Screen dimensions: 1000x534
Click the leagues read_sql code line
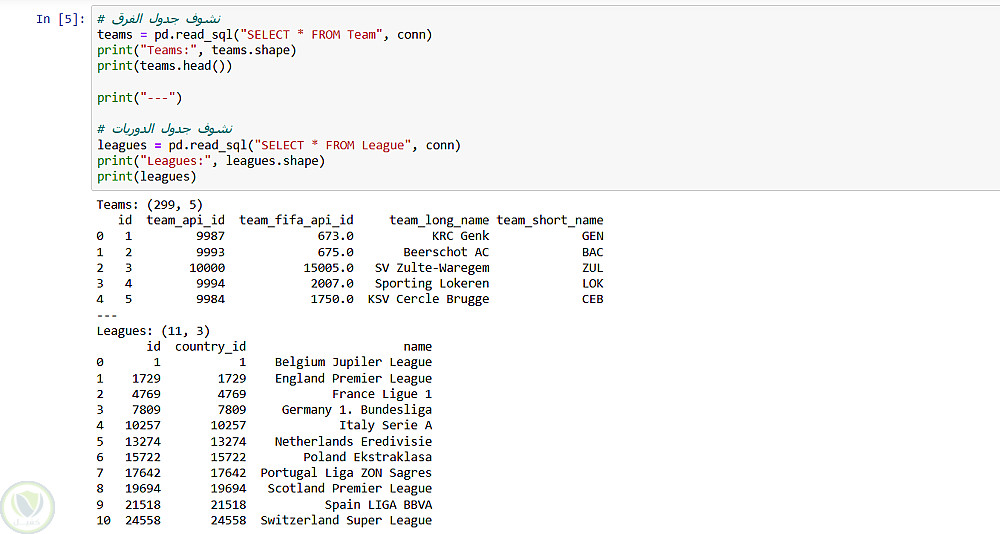click(278, 145)
